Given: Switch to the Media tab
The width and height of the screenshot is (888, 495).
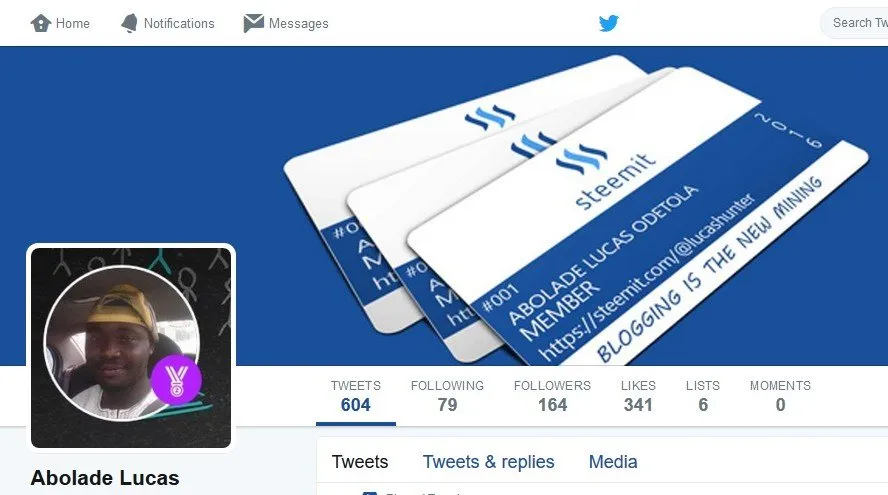Looking at the screenshot, I should point(613,462).
